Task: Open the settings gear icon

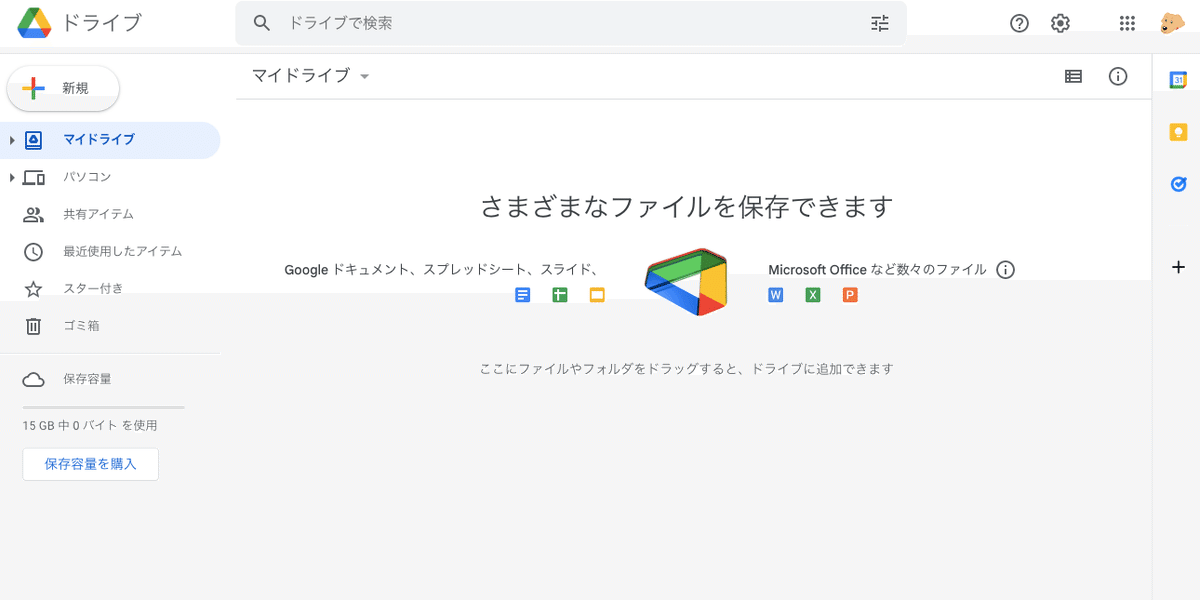Action: [x=1060, y=23]
